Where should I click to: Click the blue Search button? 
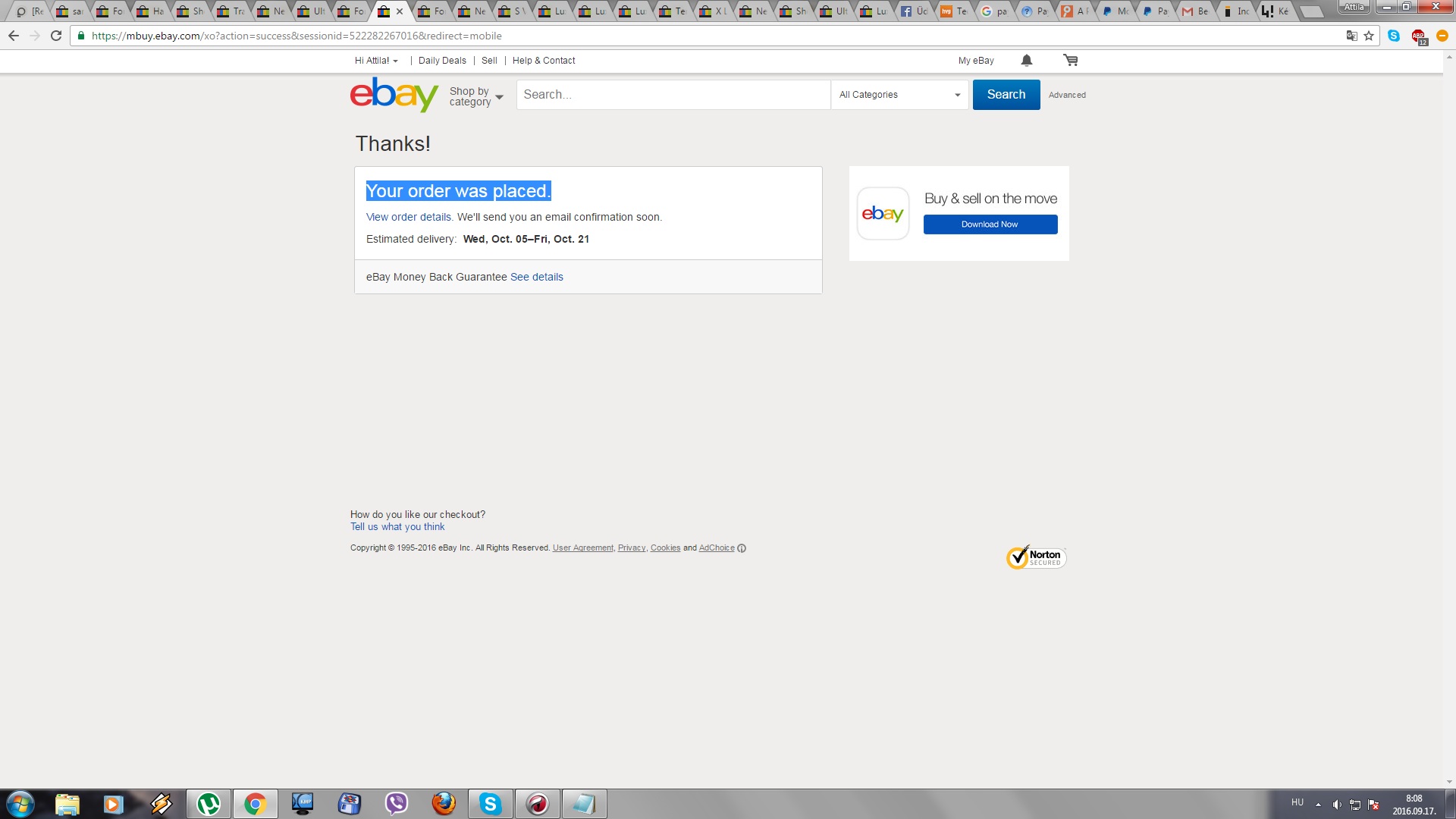point(1006,95)
